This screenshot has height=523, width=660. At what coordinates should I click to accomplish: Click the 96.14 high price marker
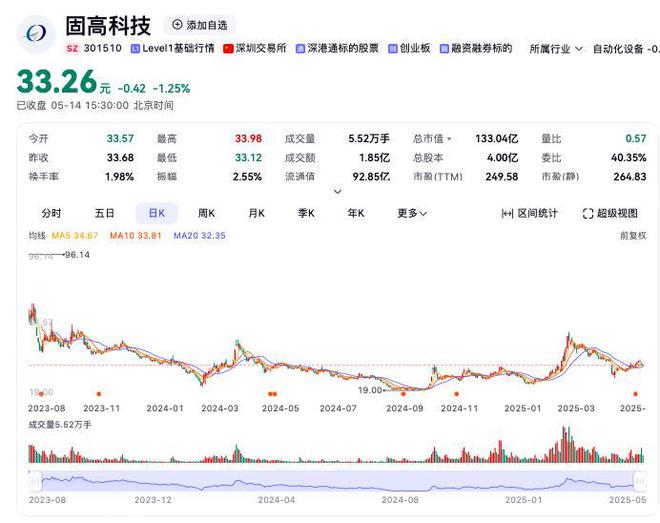pyautogui.click(x=77, y=255)
